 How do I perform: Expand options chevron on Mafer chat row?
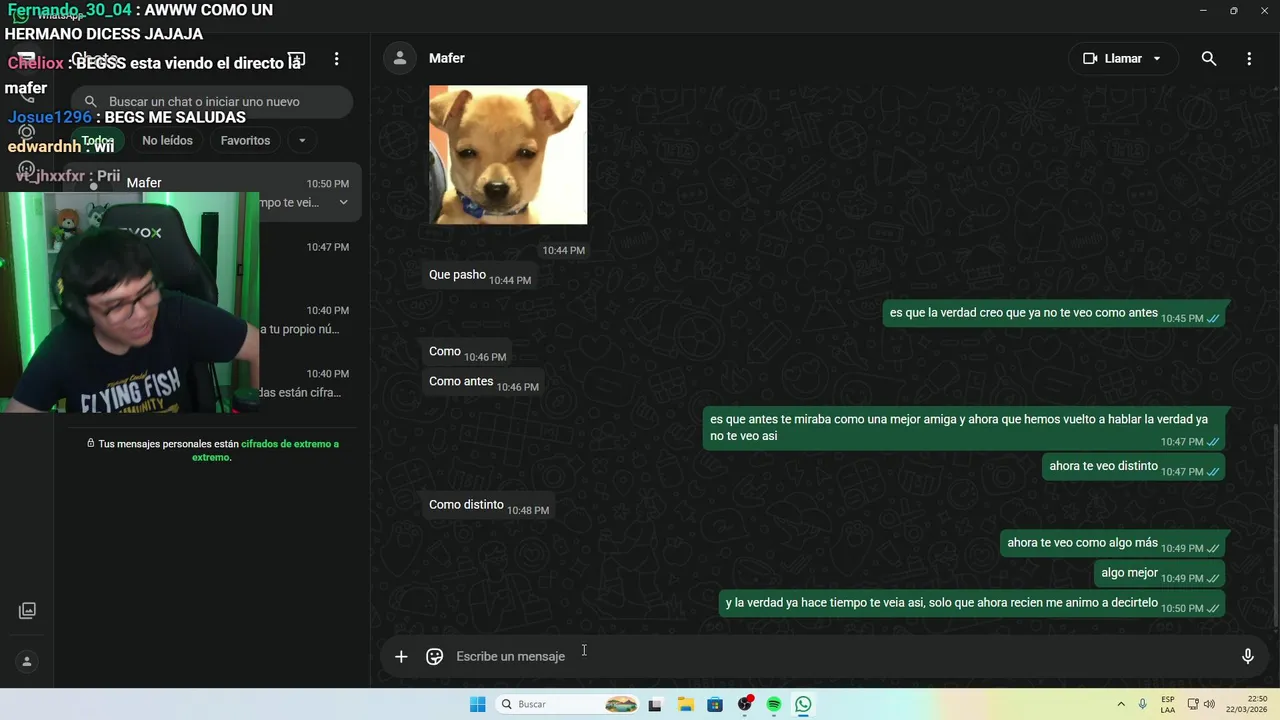pos(343,202)
